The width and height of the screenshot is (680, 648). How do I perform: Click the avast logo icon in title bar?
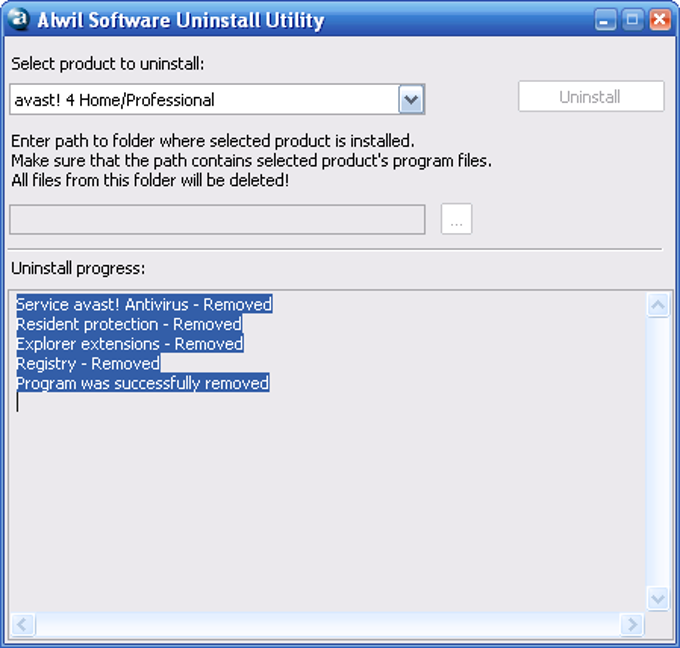[19, 19]
